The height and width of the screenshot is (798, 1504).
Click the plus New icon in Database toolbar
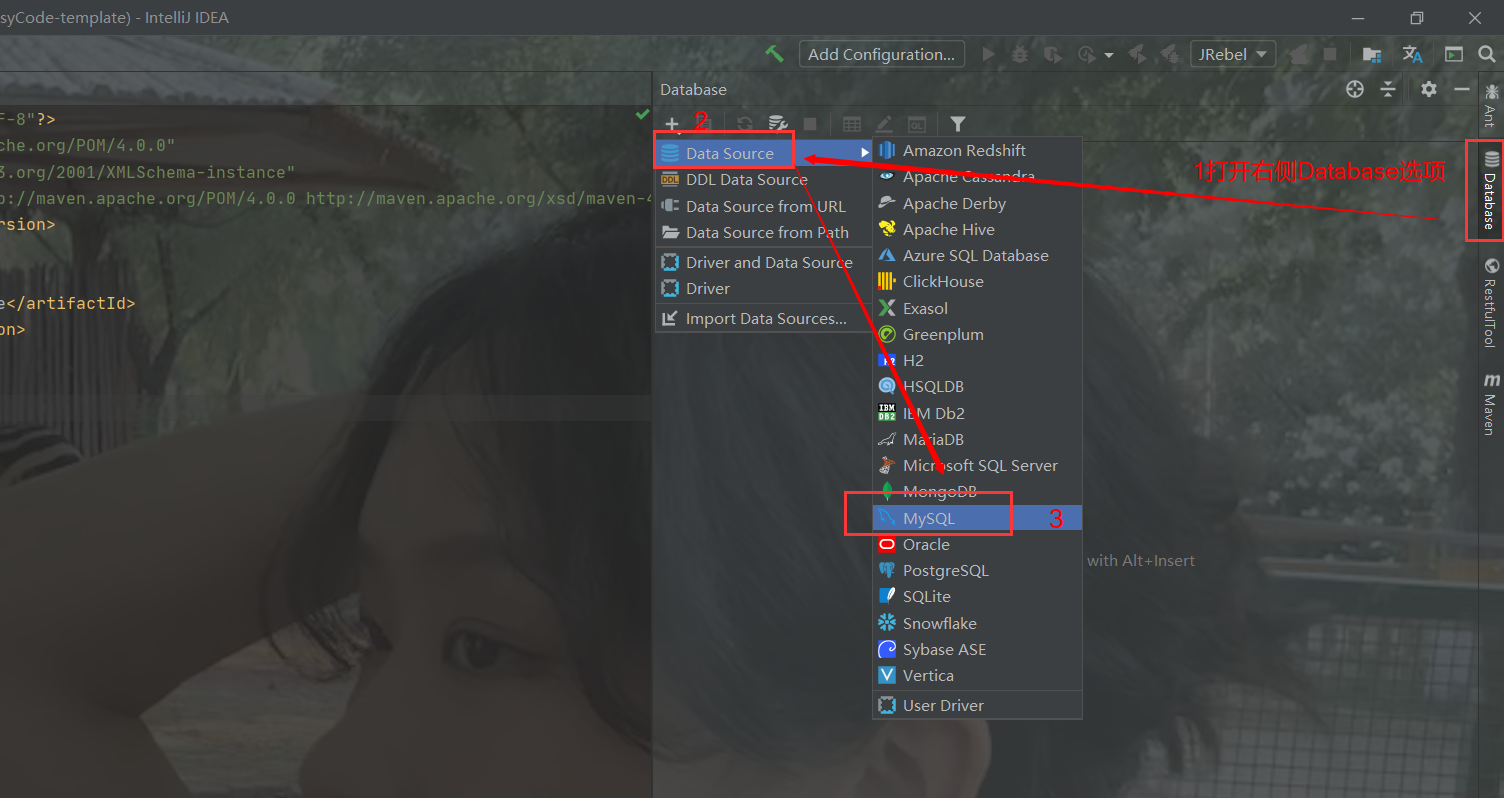tap(672, 124)
